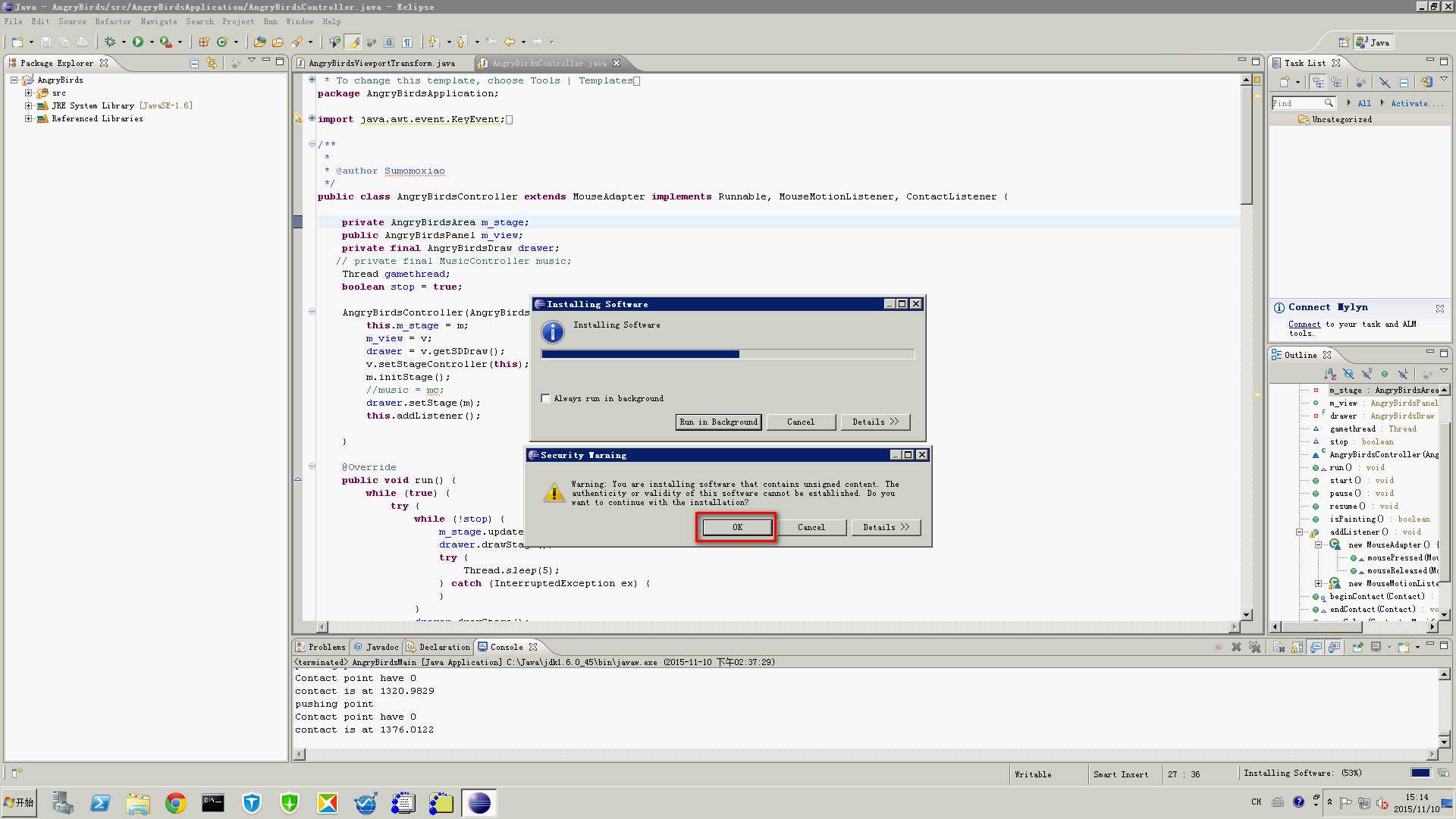Screen dimensions: 1456x819
Task: Open the command prompt from the taskbar
Action: (213, 803)
